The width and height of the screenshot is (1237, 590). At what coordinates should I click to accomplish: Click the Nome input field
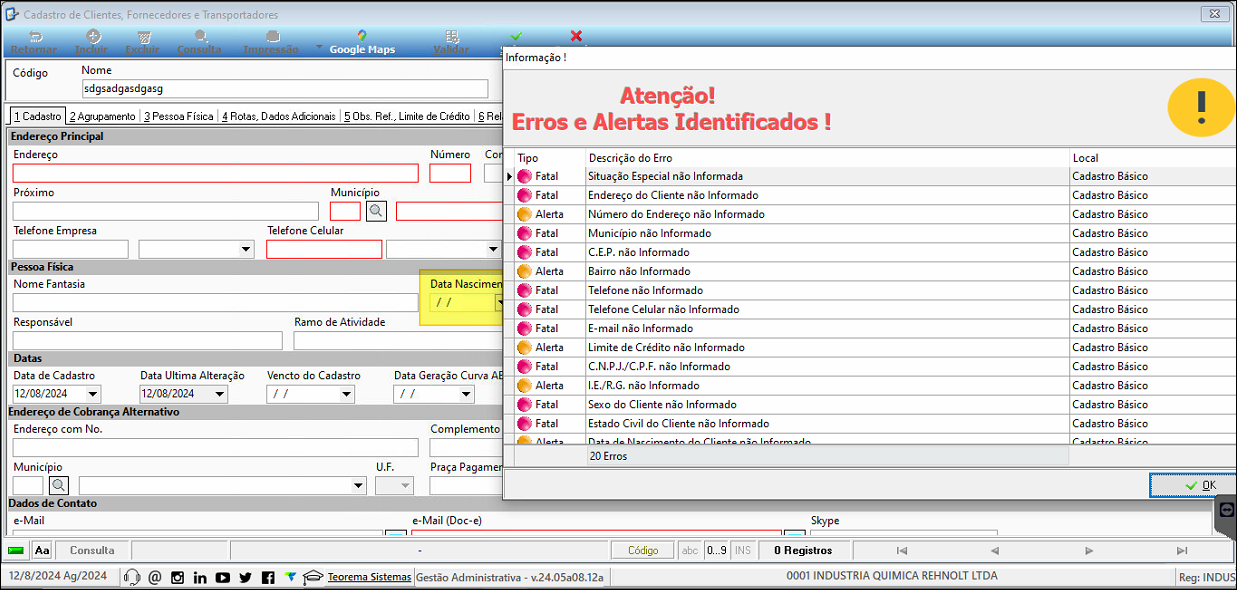click(285, 89)
